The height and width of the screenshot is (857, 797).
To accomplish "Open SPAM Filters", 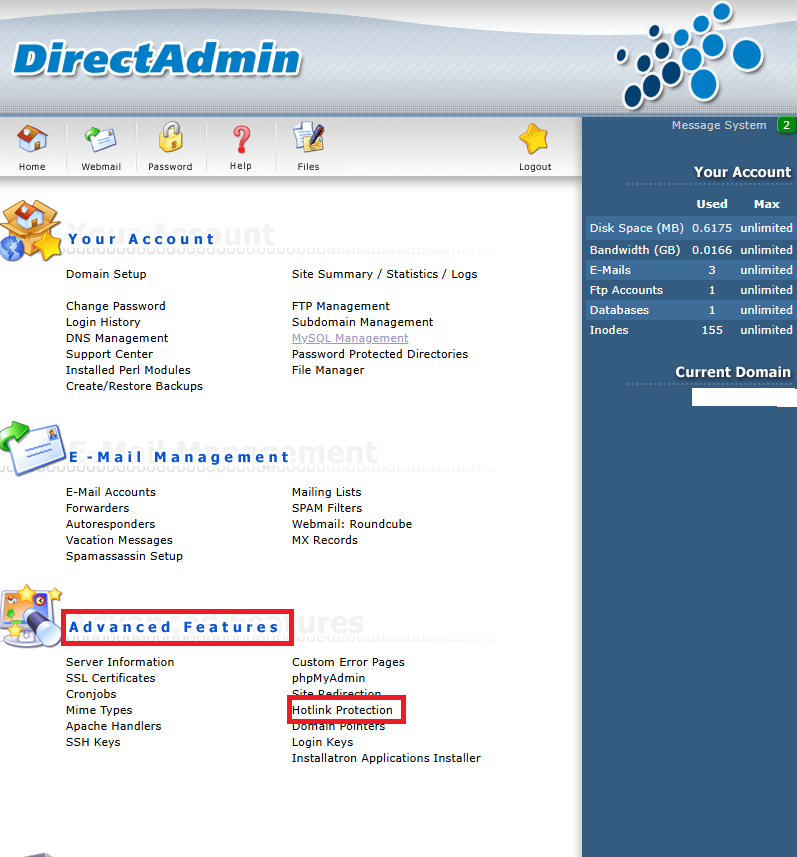I will 327,508.
